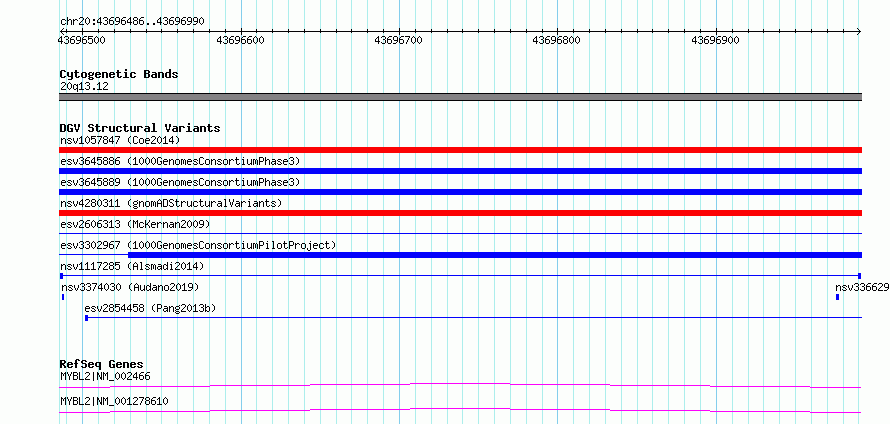Image resolution: width=890 pixels, height=424 pixels.
Task: Click ruler position 43696900
Action: click(715, 40)
